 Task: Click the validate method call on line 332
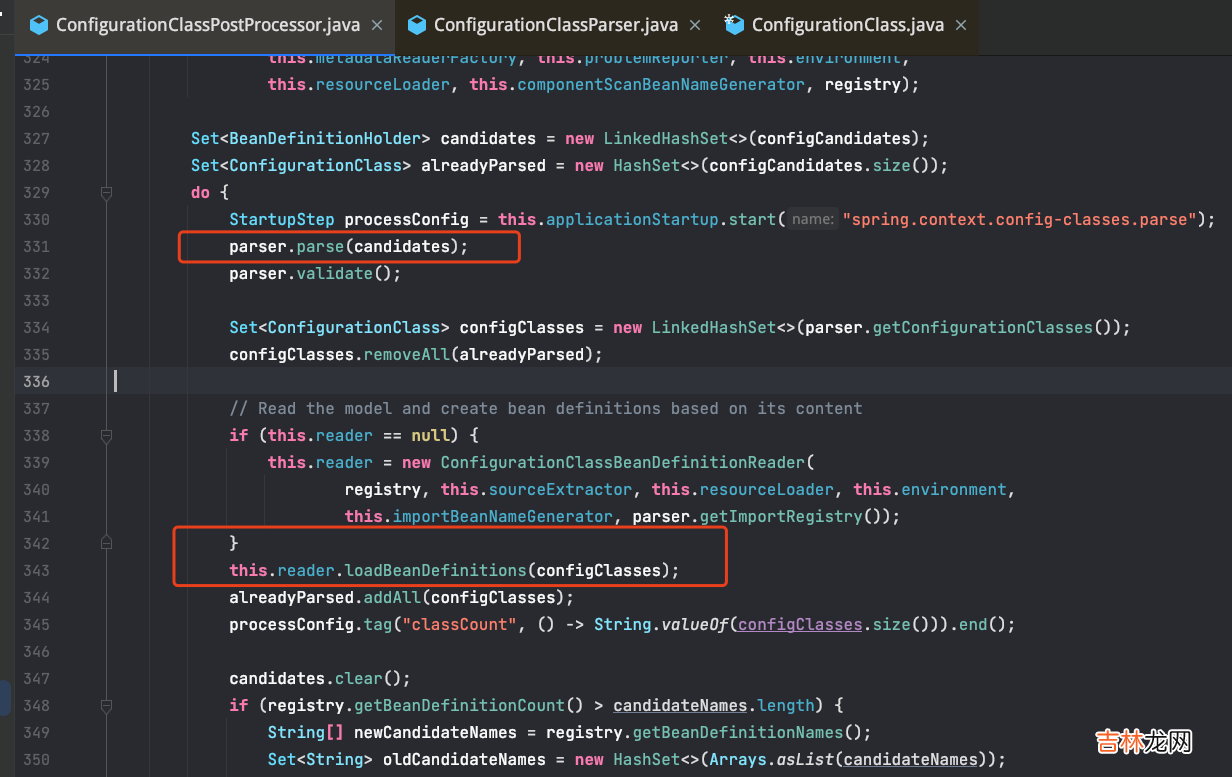coord(334,273)
